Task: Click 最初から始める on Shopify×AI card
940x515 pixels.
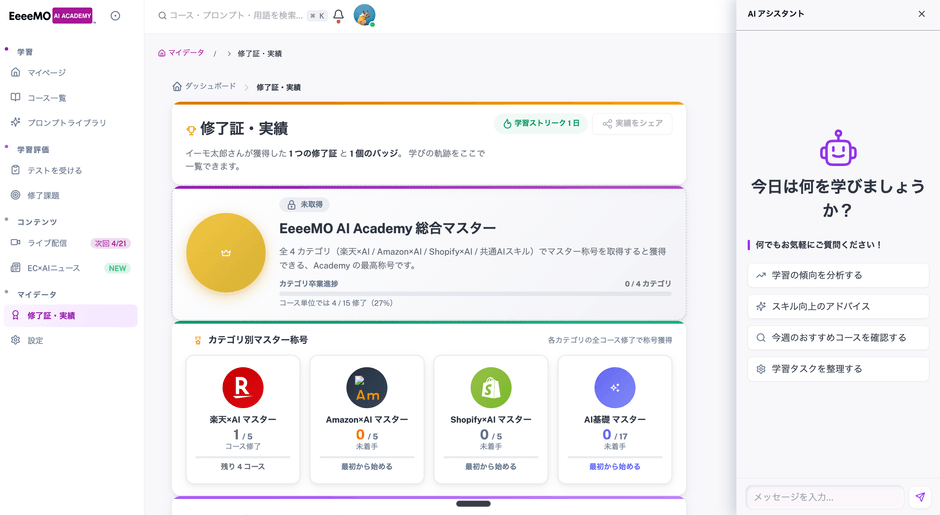Action: coord(491,466)
